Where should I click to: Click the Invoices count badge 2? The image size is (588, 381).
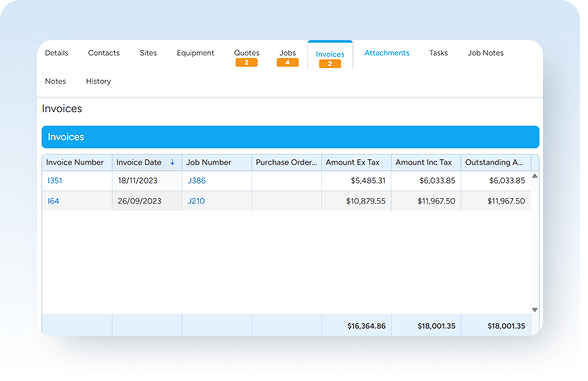coord(330,64)
